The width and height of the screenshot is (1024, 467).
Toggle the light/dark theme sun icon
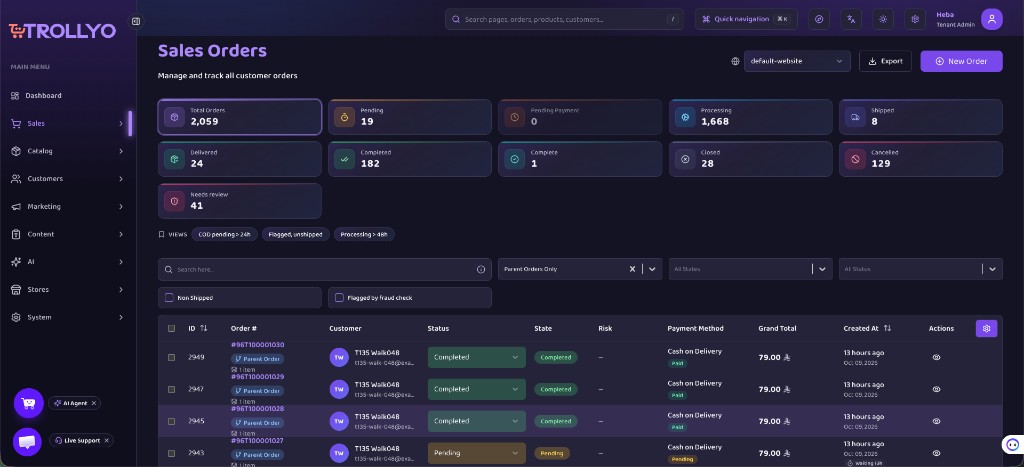(x=883, y=19)
